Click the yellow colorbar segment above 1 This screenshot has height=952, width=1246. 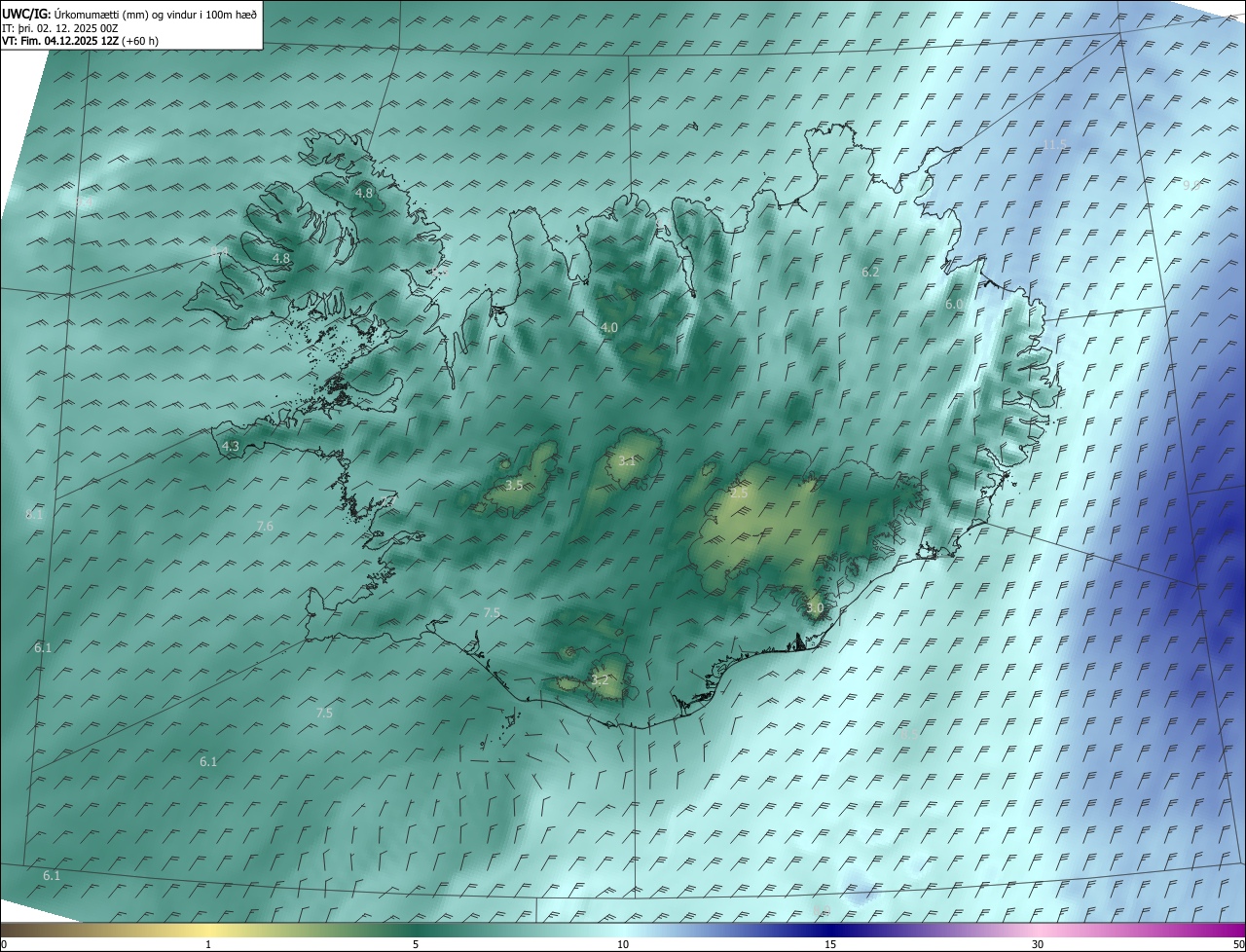(x=208, y=931)
